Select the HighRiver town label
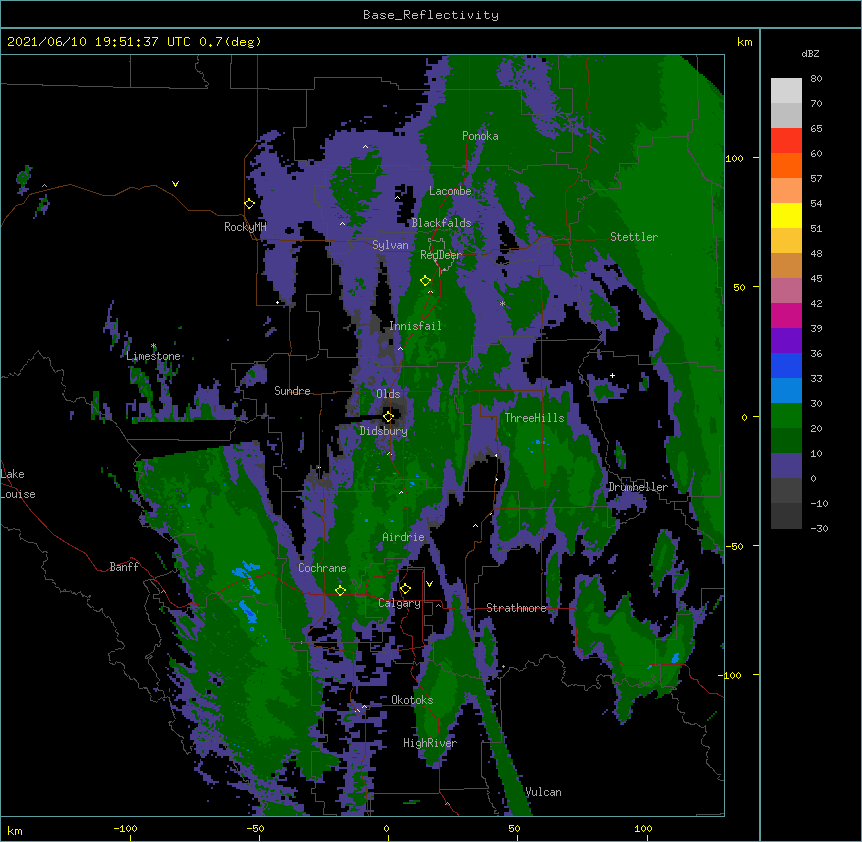Image resolution: width=862 pixels, height=842 pixels. coord(430,743)
